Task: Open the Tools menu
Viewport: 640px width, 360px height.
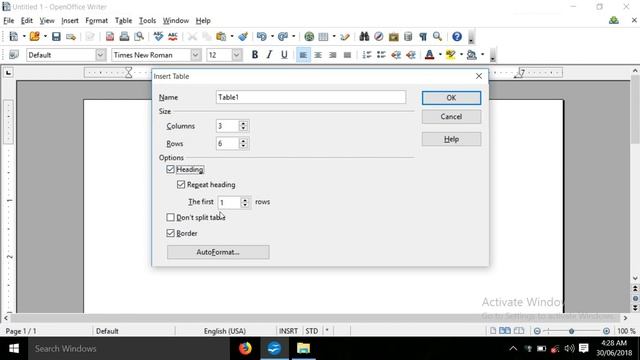Action: click(x=147, y=20)
